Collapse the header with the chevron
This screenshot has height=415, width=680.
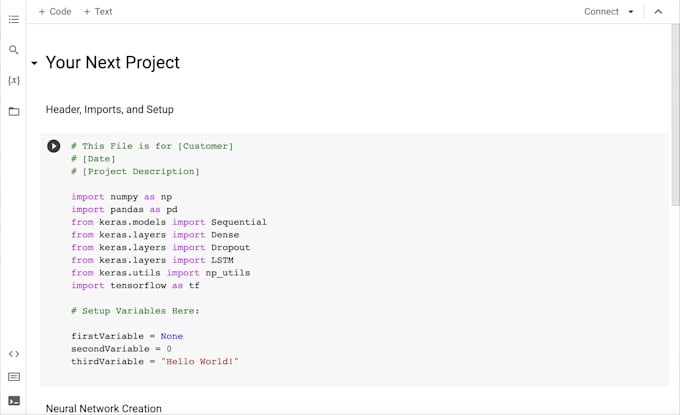[658, 12]
